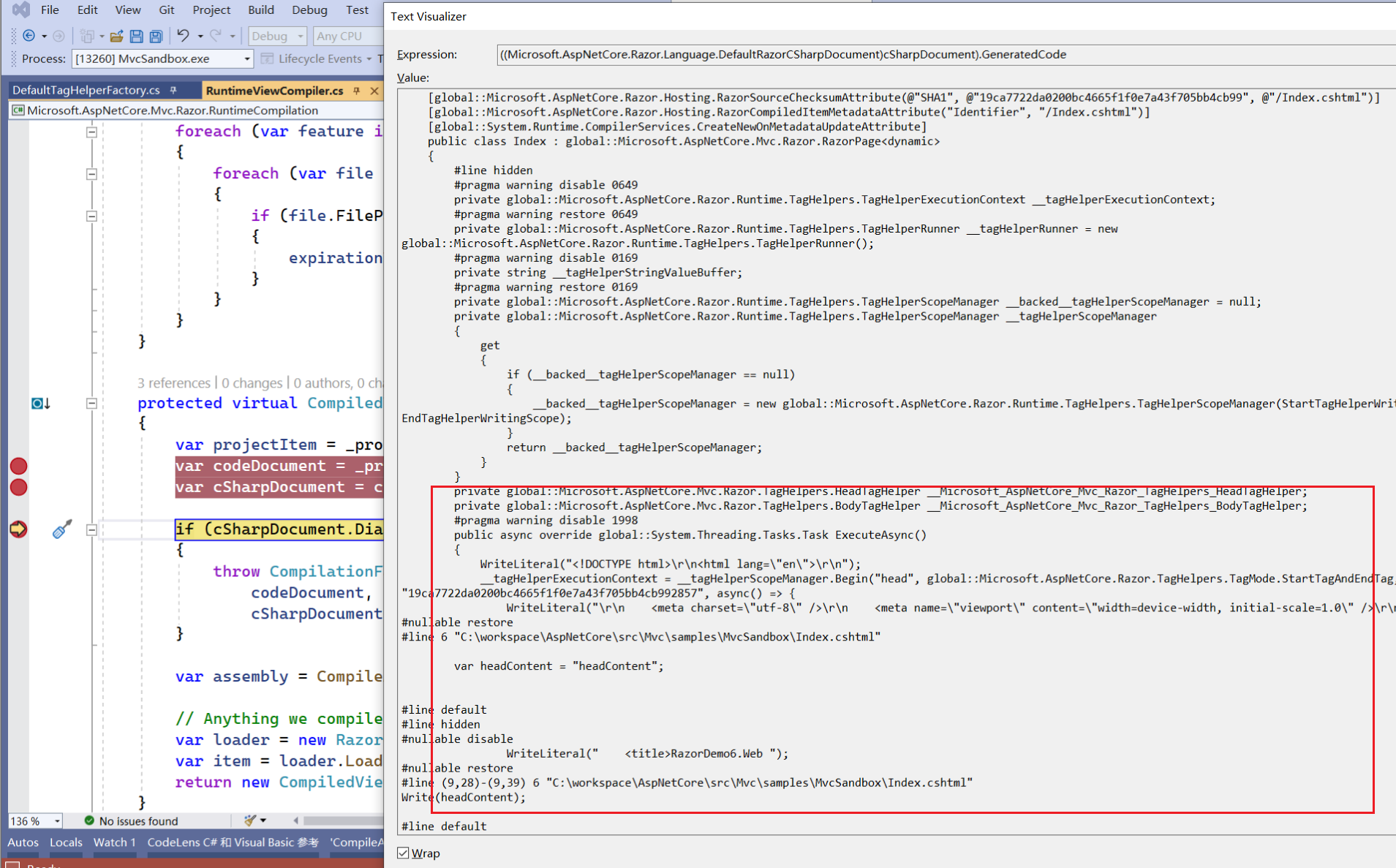Click the Undo arrow icon

[183, 35]
